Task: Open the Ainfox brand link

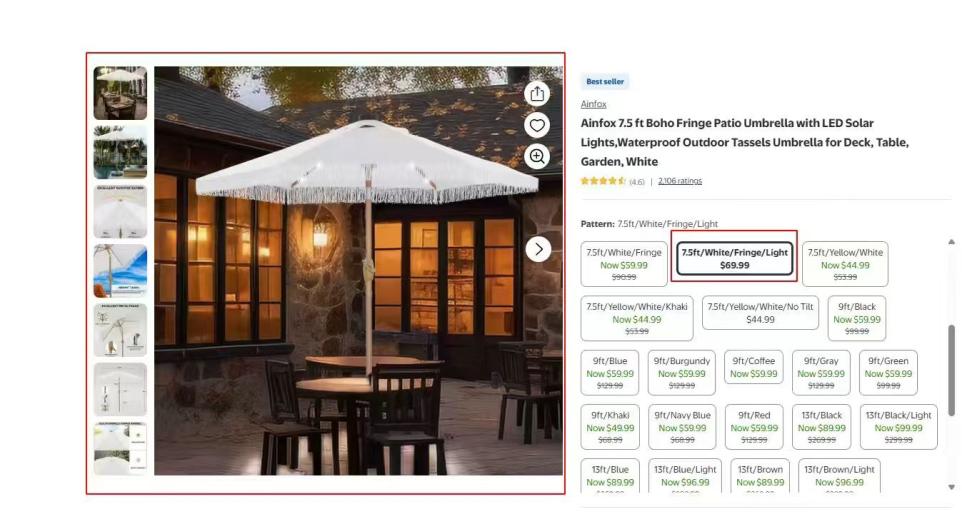Action: click(x=593, y=104)
